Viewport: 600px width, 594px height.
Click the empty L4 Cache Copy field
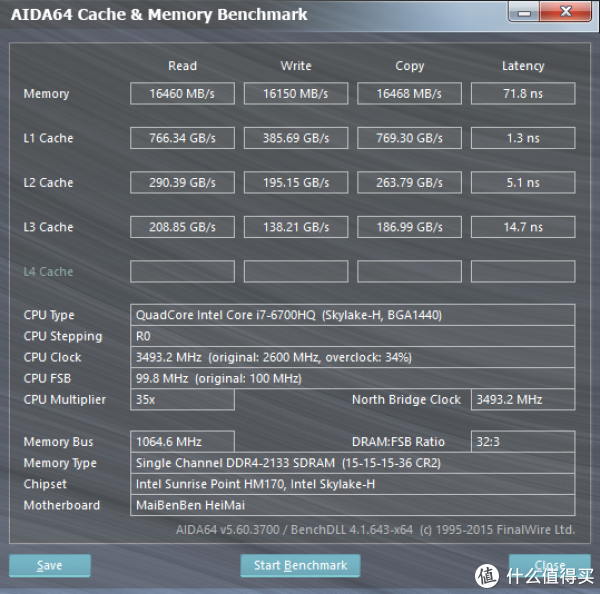click(x=409, y=271)
